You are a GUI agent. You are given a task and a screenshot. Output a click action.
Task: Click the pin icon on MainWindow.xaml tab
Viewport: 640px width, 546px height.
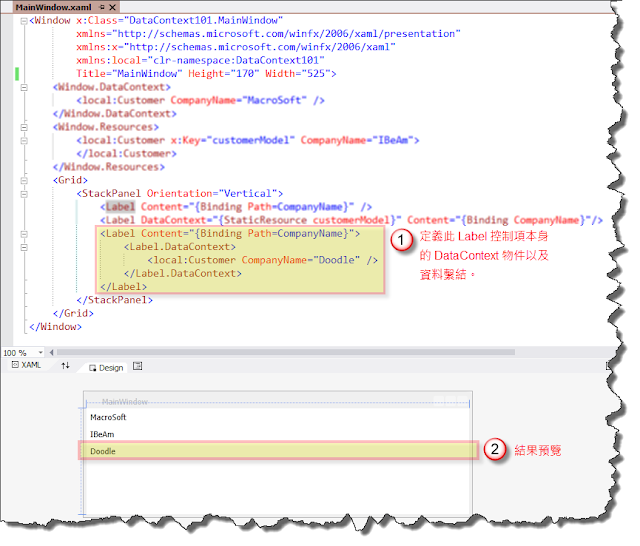(x=102, y=7)
